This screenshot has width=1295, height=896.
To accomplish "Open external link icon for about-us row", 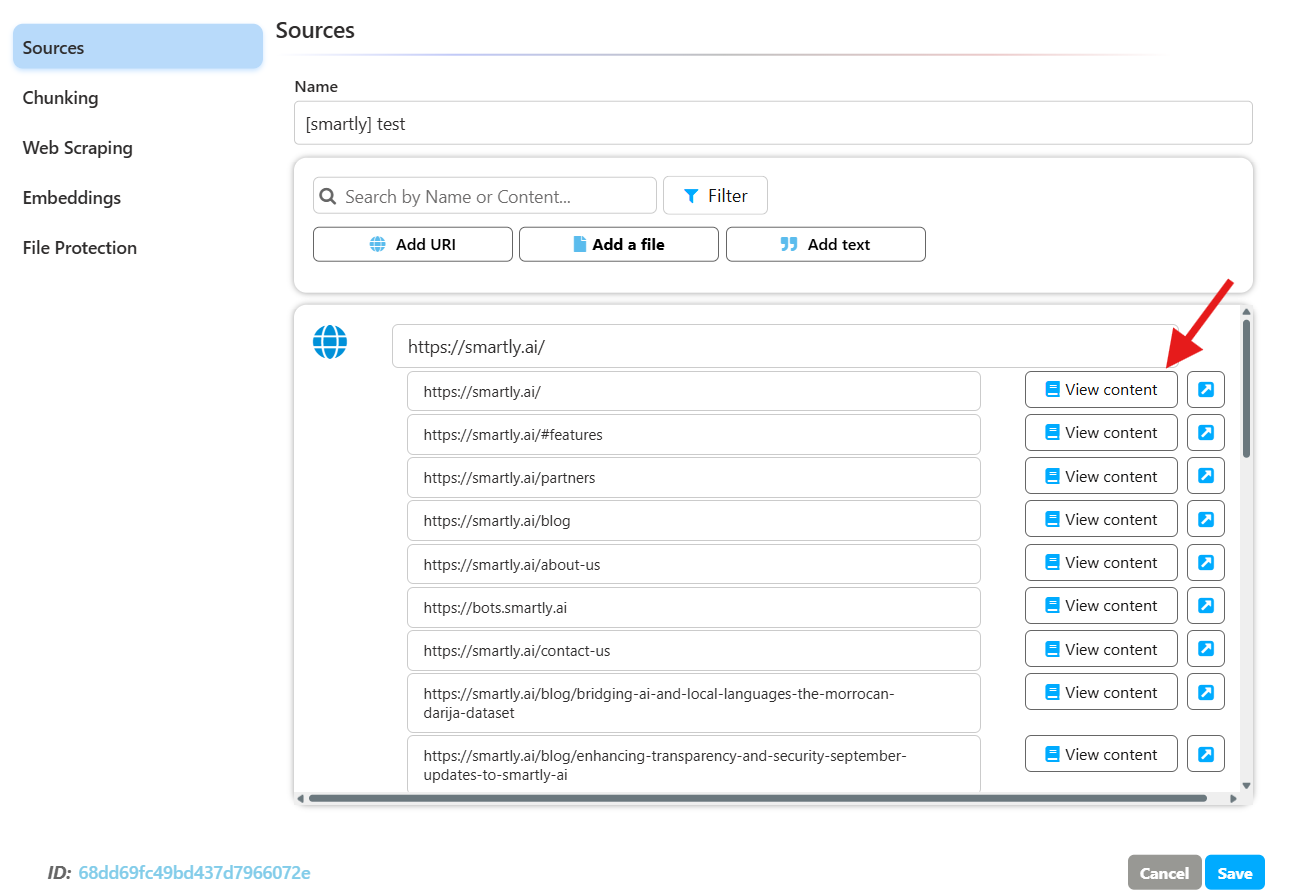I will [x=1205, y=562].
